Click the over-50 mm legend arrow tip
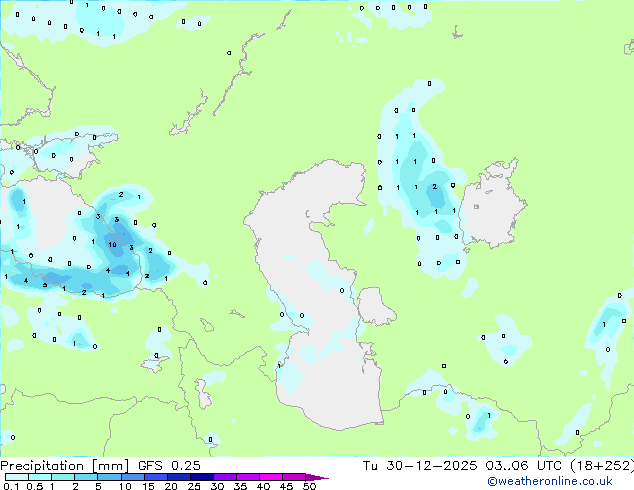The height and width of the screenshot is (490, 634). 317,477
